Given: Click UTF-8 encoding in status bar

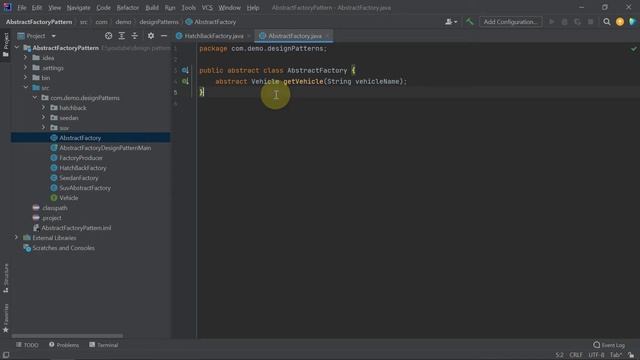Looking at the screenshot, I should click(x=596, y=355).
